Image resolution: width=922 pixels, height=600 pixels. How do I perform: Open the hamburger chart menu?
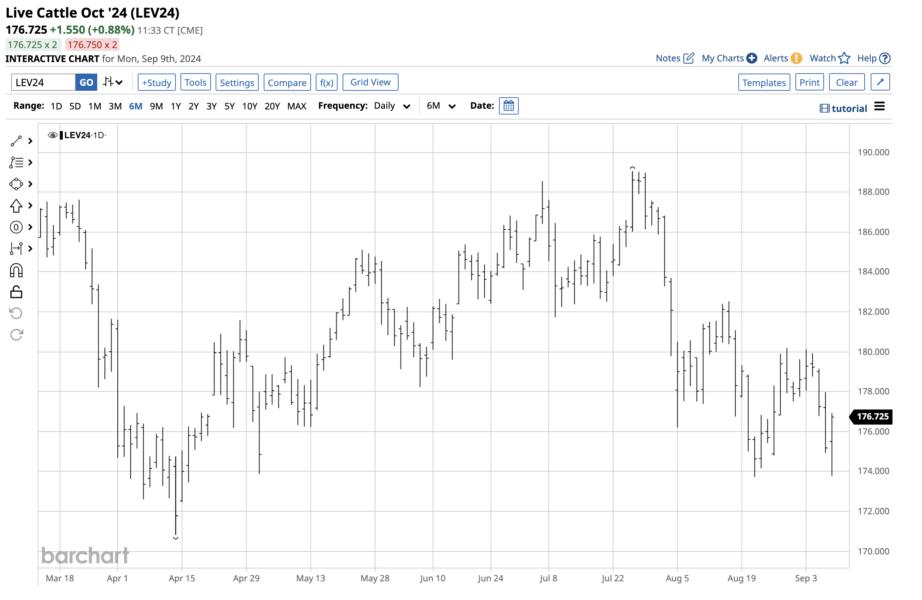879,106
